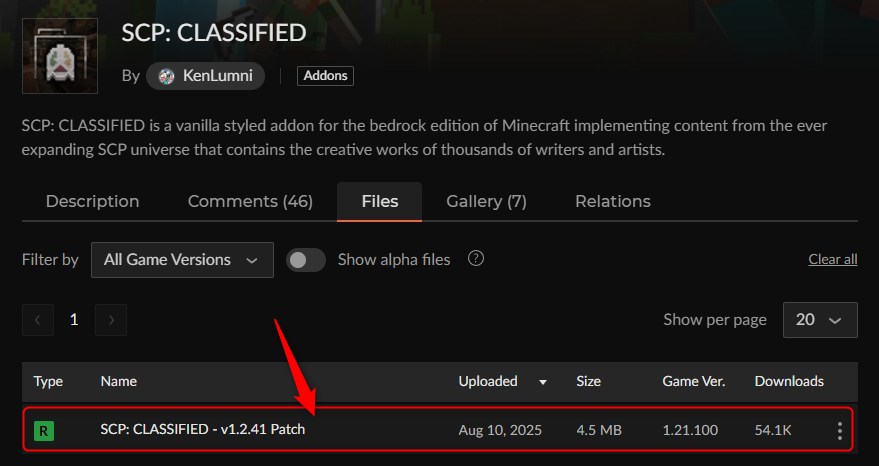The width and height of the screenshot is (879, 466).
Task: Go to the previous page arrow
Action: [x=38, y=320]
